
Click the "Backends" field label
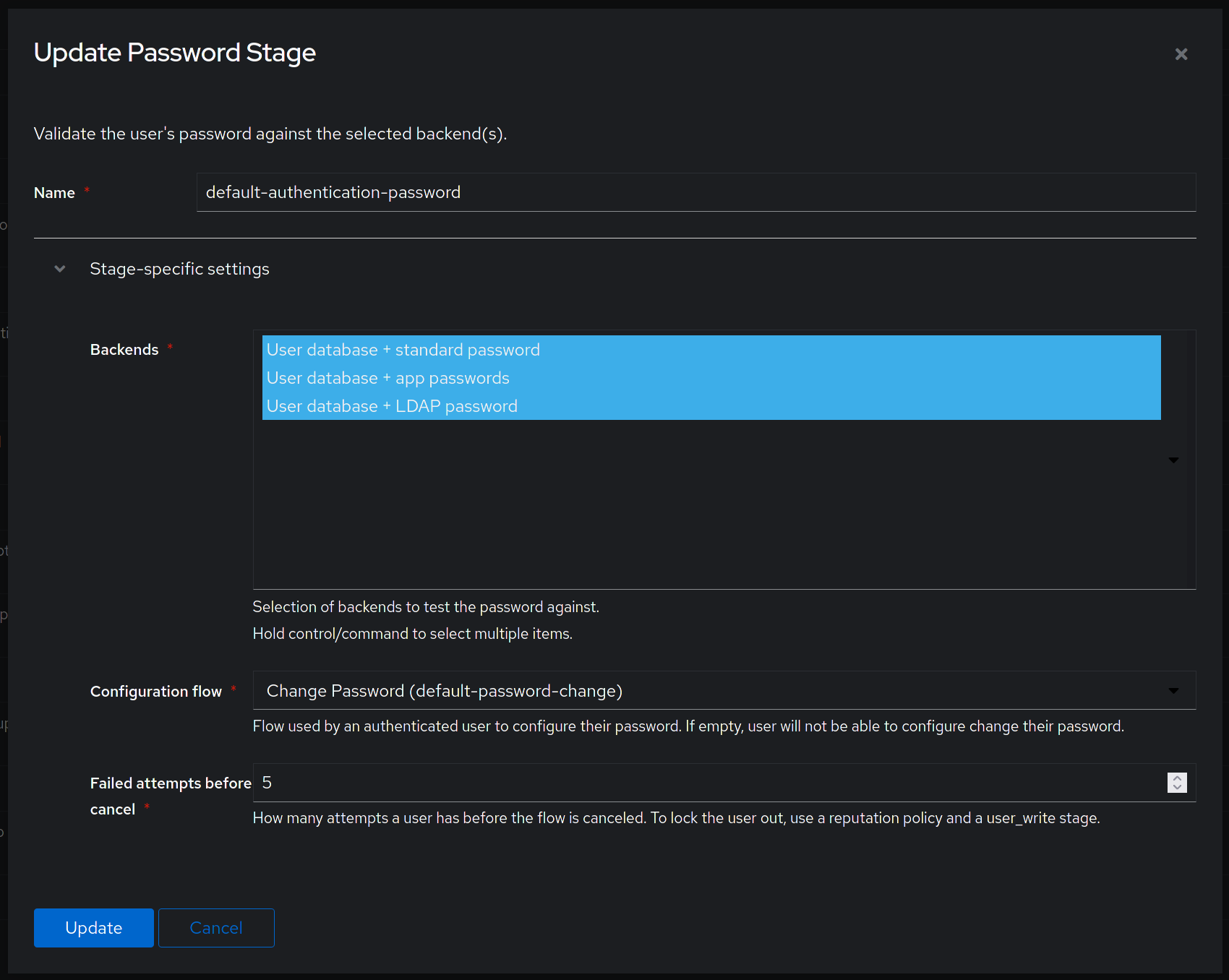[x=124, y=350]
